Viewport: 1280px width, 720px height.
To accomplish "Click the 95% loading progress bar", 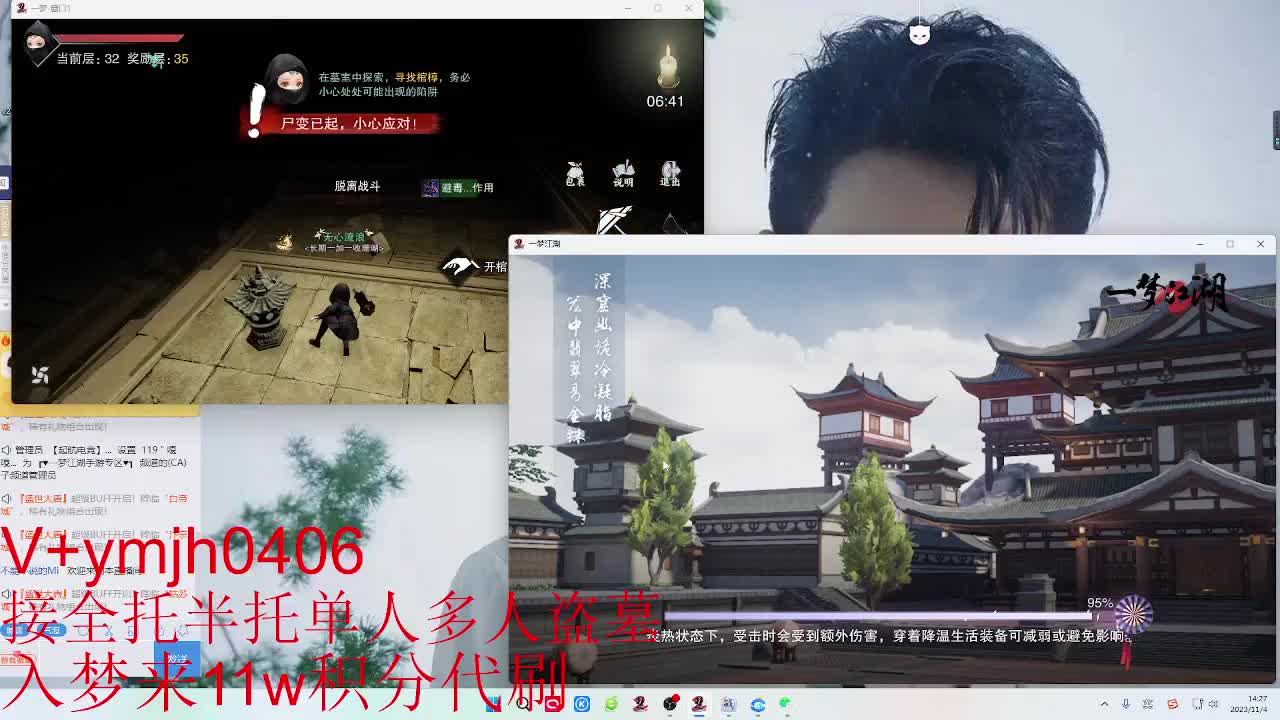I will click(x=880, y=616).
